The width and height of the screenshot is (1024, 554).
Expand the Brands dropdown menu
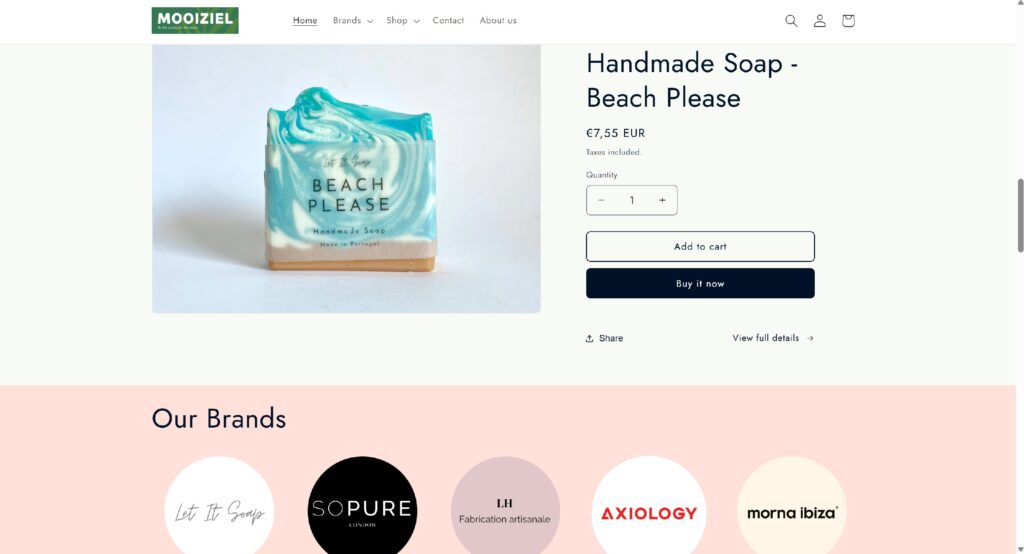pyautogui.click(x=353, y=21)
